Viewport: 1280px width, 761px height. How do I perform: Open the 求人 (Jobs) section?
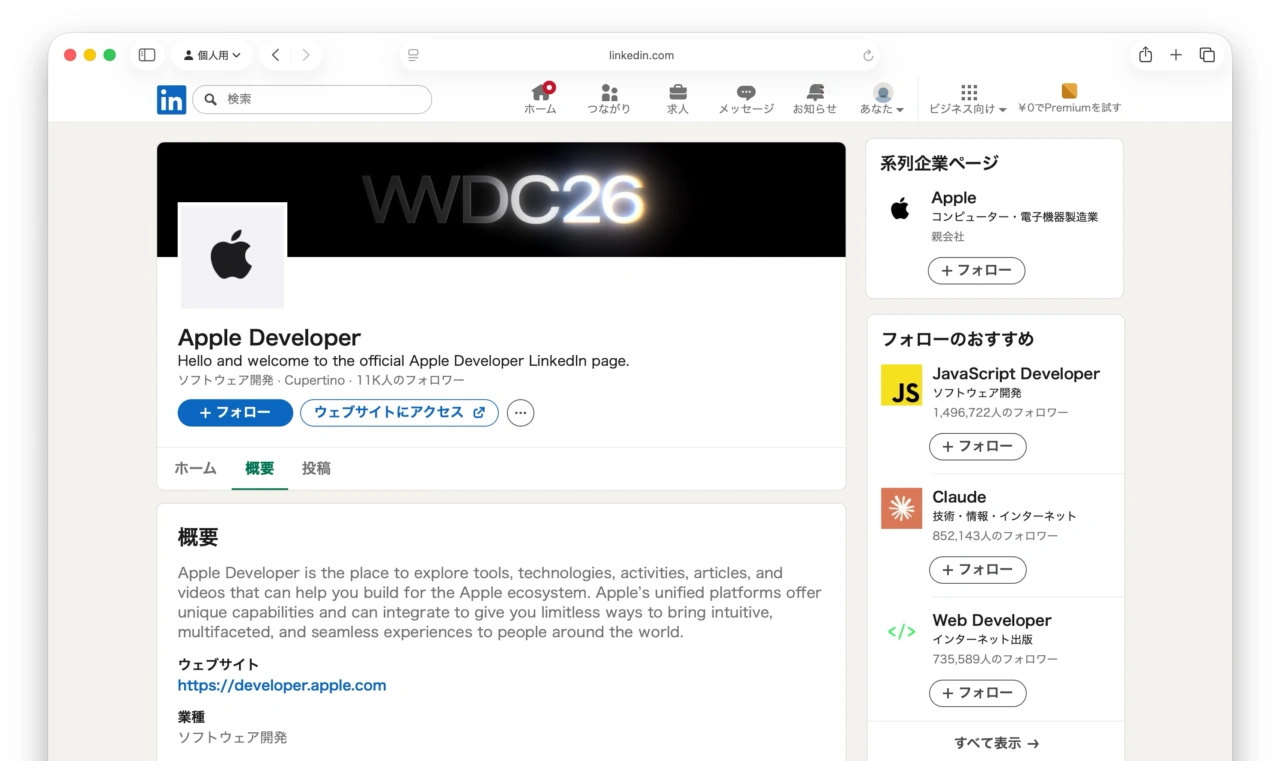coord(677,99)
